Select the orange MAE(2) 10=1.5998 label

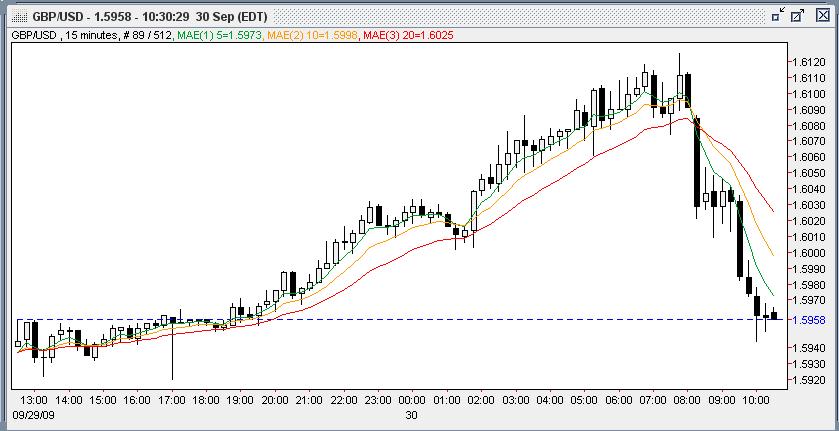[x=313, y=35]
